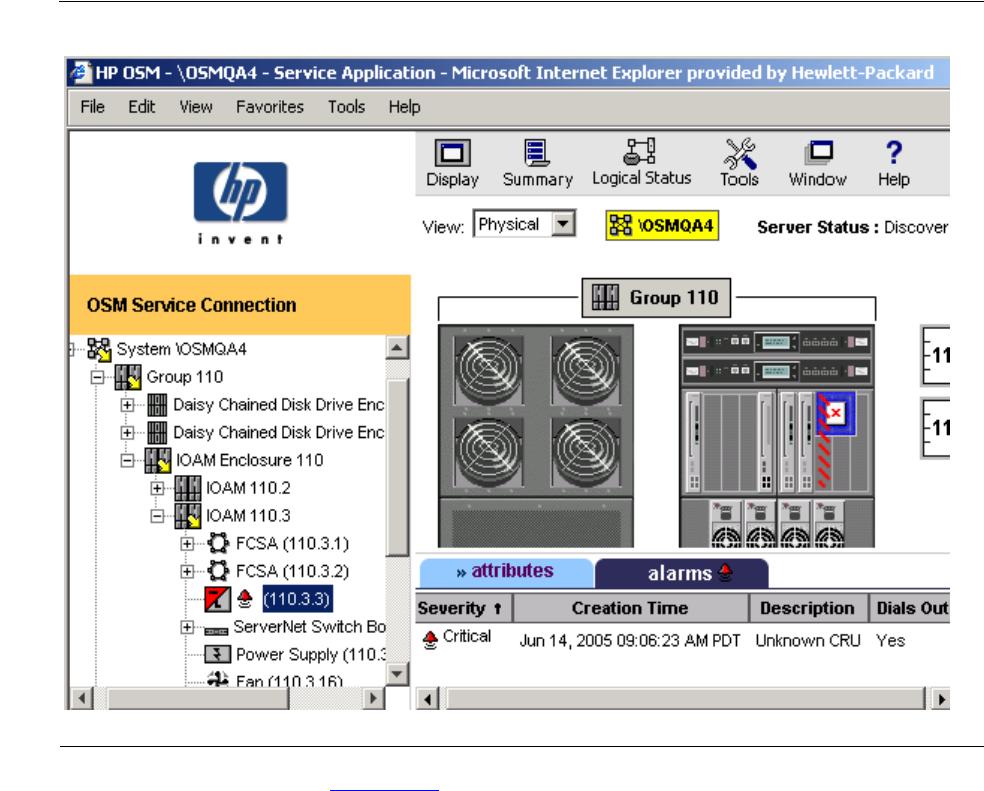The width and height of the screenshot is (984, 791).
Task: Open the Window toolbar icon
Action: coord(818,163)
